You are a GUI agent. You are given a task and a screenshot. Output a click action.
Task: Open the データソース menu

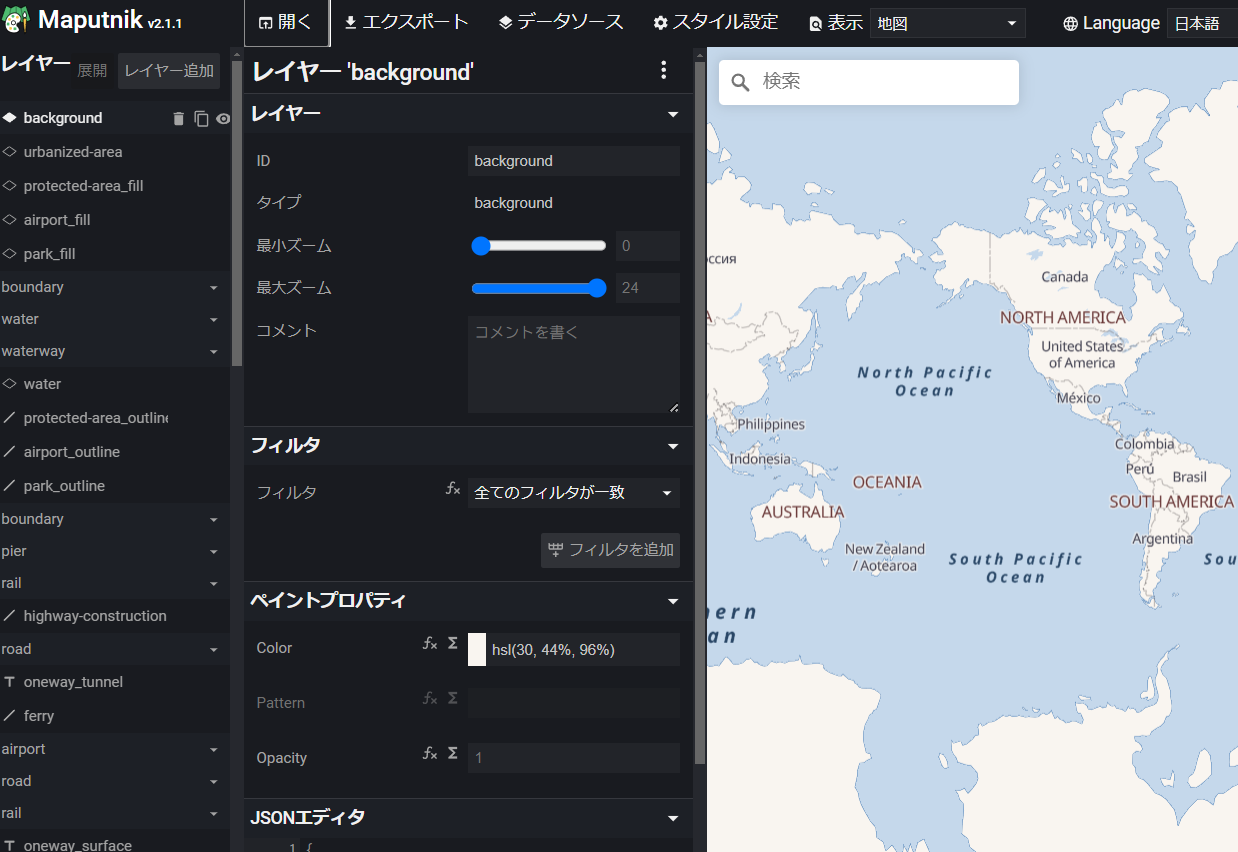point(560,23)
